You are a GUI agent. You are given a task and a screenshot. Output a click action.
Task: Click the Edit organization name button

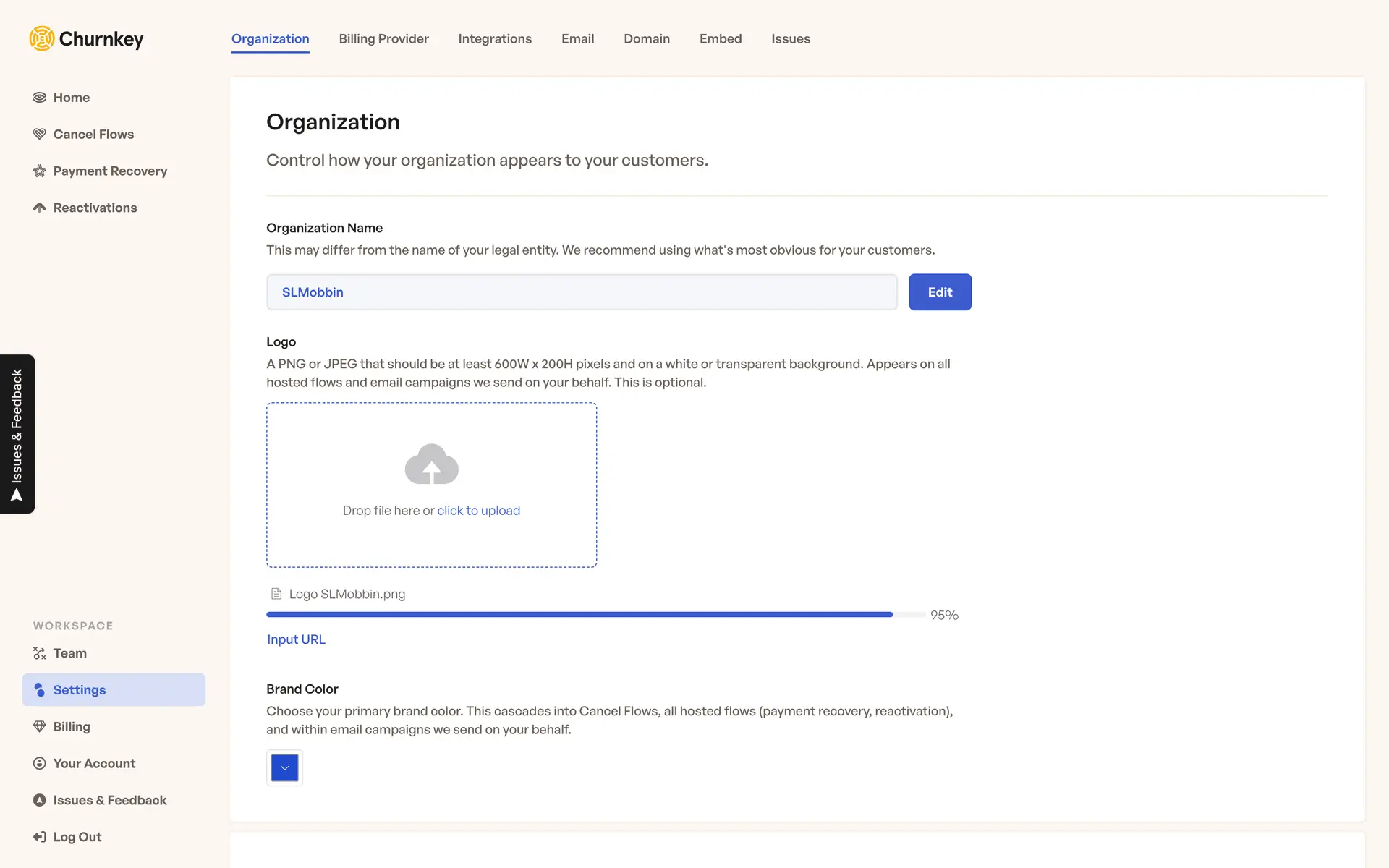[x=939, y=292]
